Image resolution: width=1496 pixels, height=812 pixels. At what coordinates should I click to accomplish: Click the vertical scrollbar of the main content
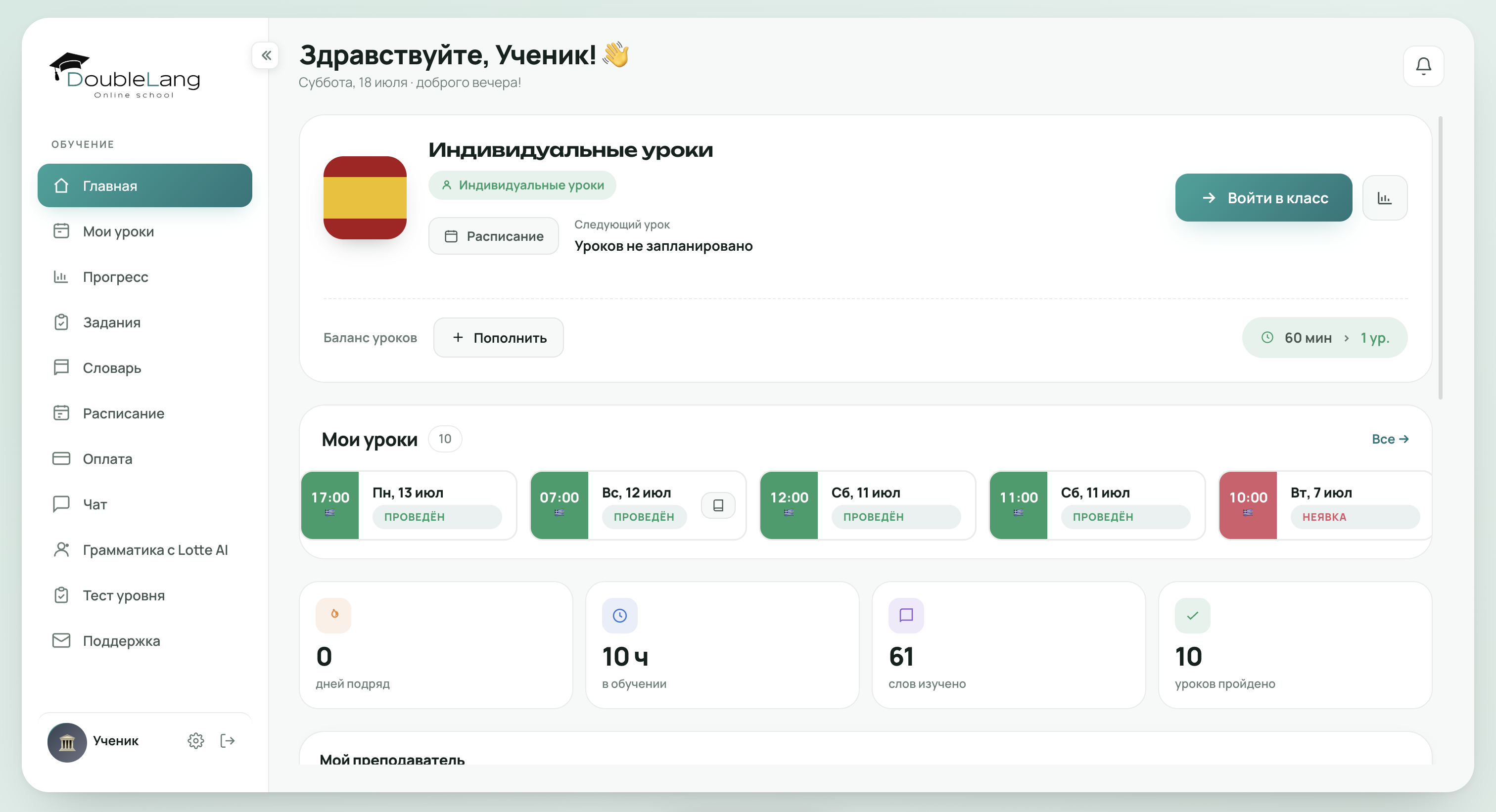[1440, 258]
